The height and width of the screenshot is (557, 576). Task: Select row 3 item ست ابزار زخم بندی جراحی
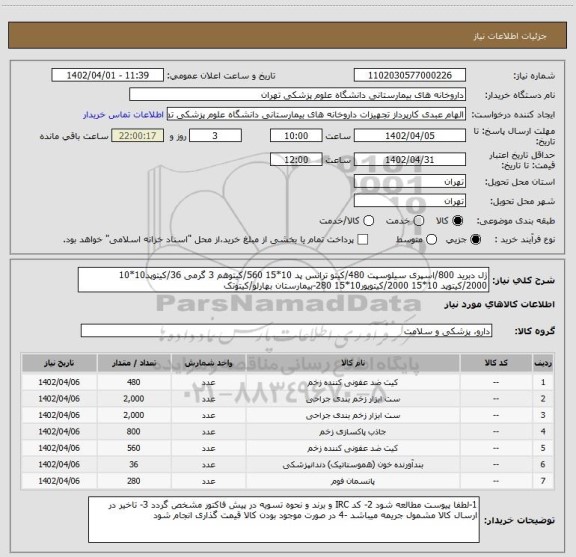[x=353, y=416]
